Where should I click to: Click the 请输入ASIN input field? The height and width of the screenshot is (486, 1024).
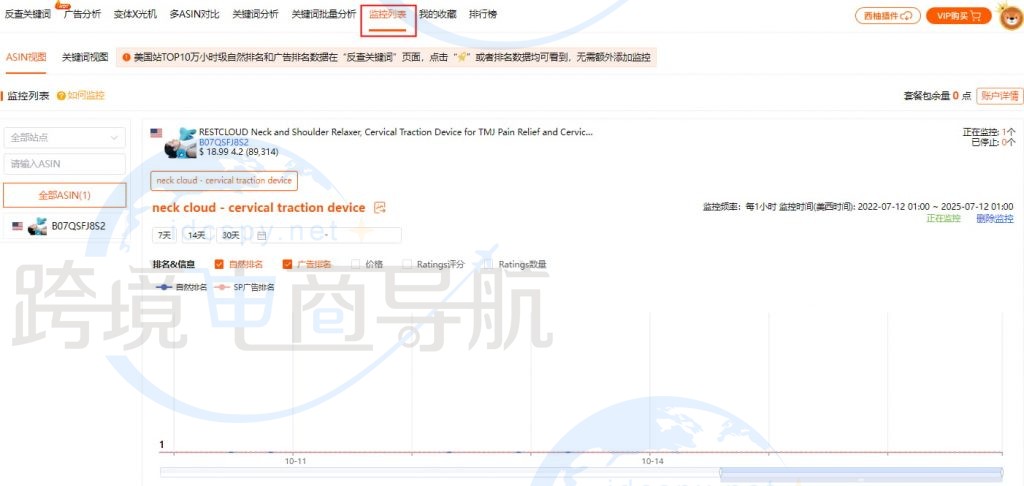tap(65, 164)
